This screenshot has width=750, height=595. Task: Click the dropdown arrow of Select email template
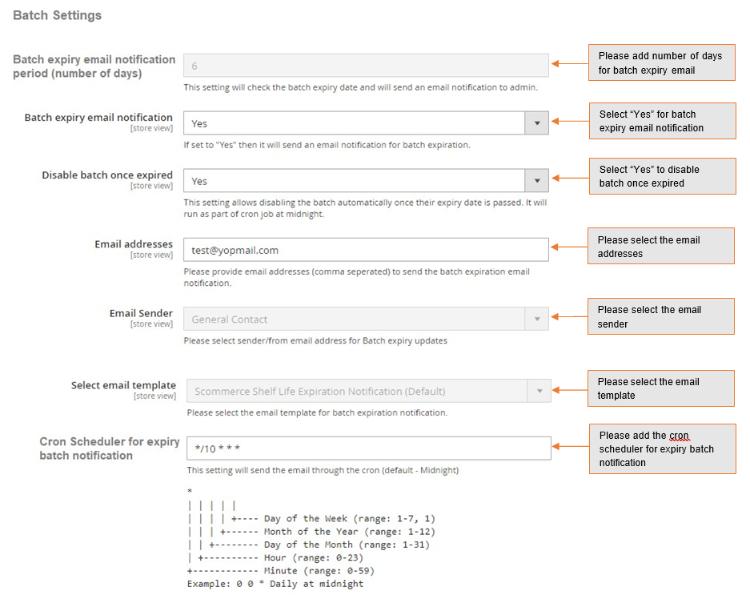click(x=540, y=391)
